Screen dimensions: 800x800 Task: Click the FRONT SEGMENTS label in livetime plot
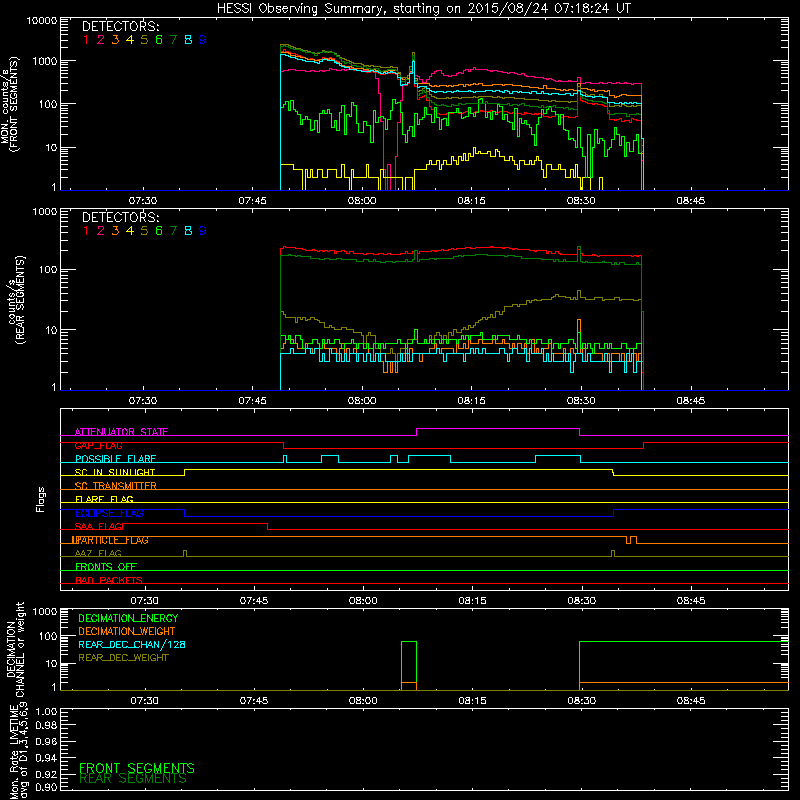pyautogui.click(x=137, y=768)
